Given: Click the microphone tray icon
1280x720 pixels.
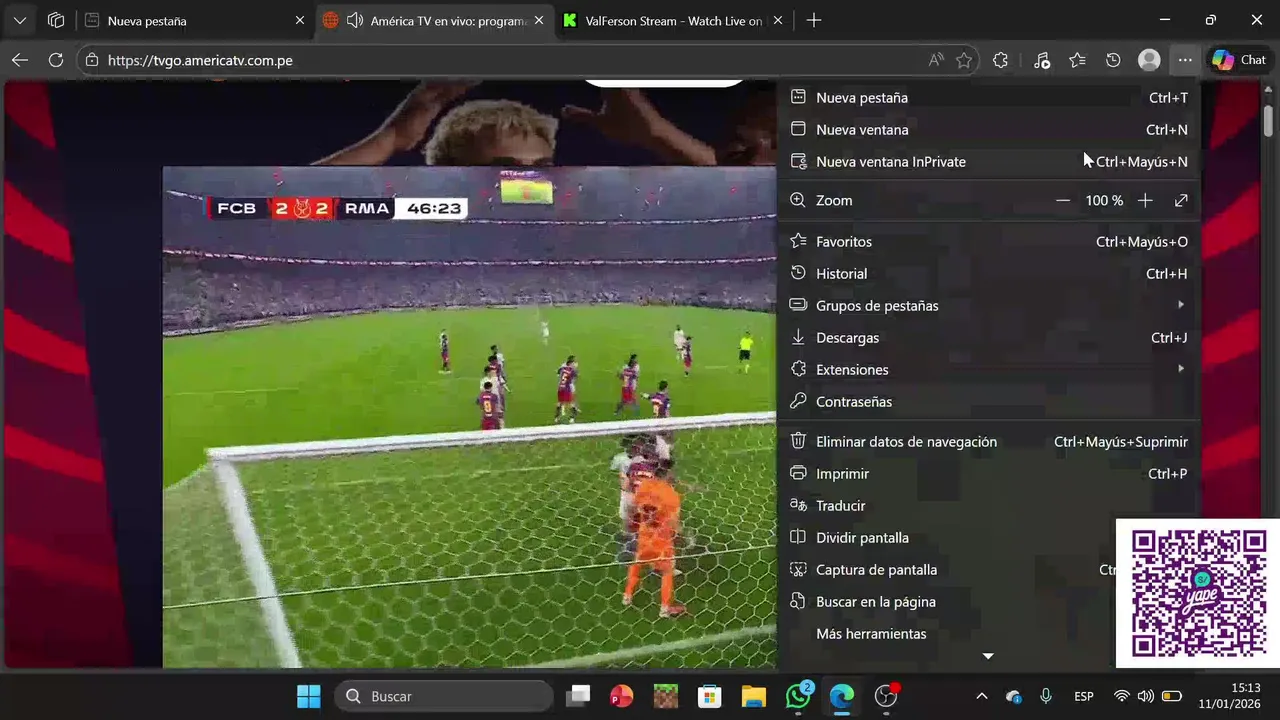Looking at the screenshot, I should tap(1046, 696).
